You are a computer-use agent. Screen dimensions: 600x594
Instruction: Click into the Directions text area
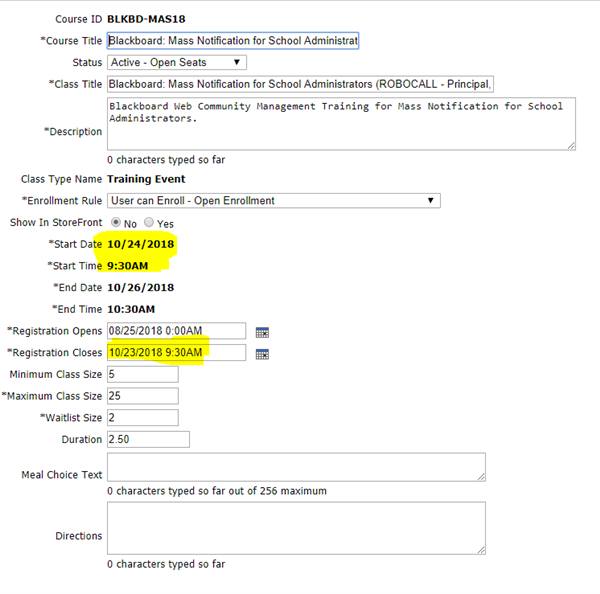296,528
